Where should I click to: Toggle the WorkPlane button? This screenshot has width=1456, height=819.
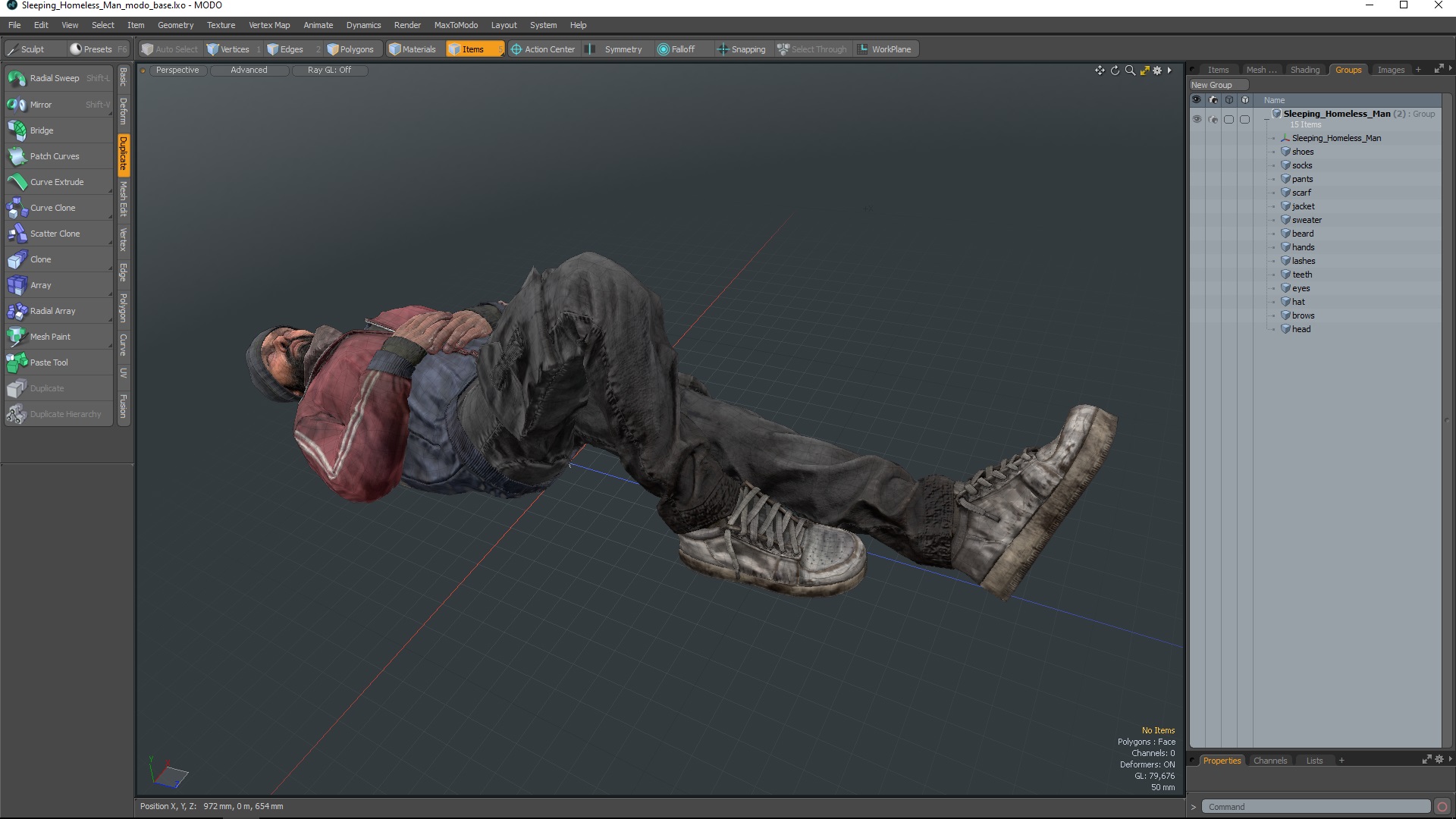pos(885,49)
